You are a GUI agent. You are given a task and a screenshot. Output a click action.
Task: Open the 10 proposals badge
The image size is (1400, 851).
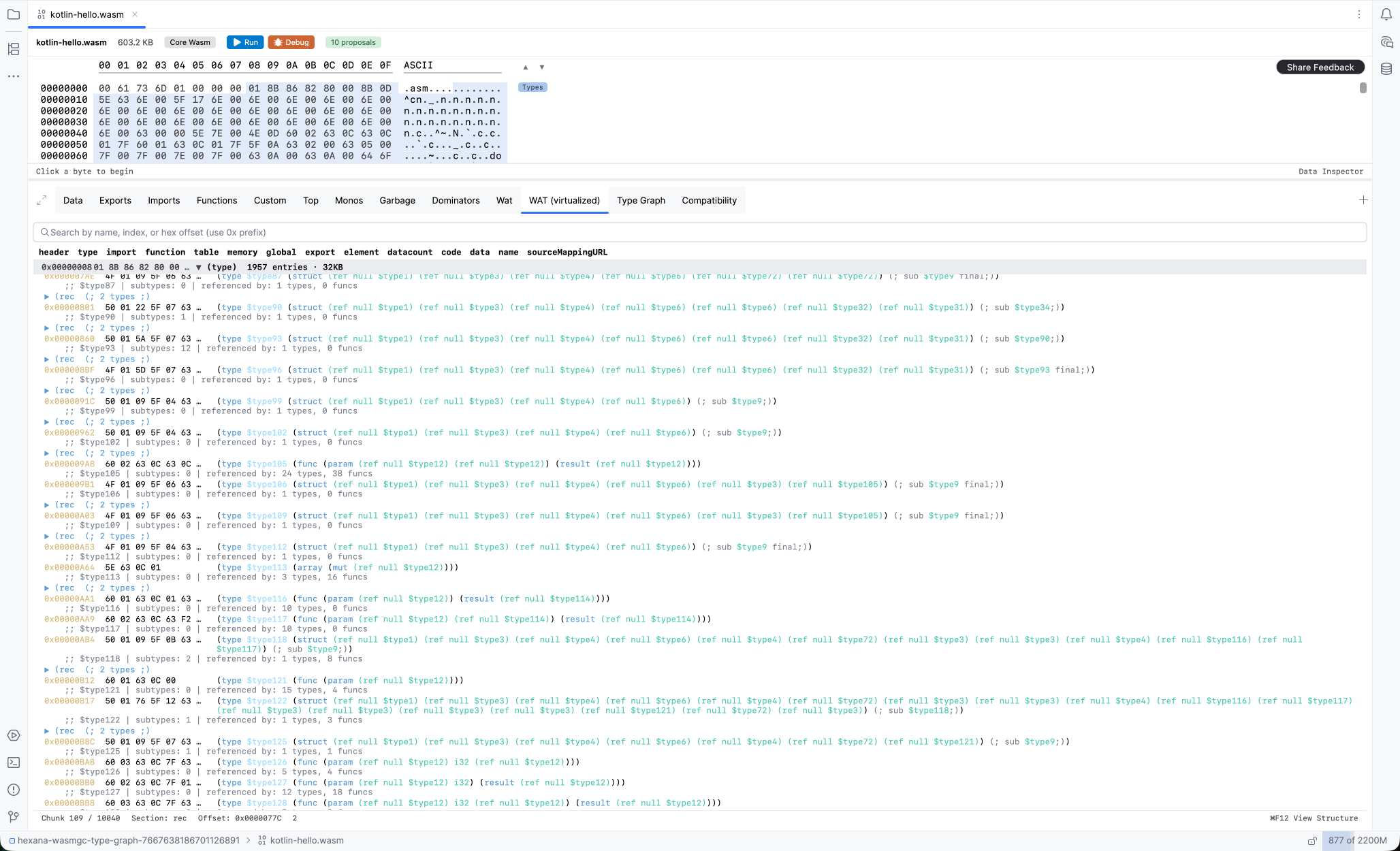coord(353,42)
